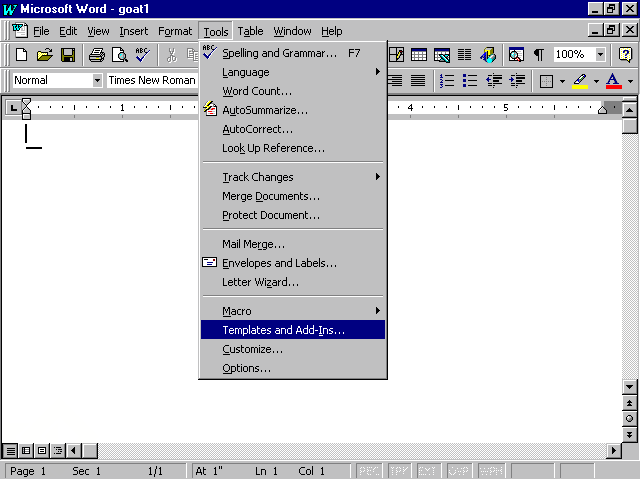The image size is (640, 480).
Task: Click the Drawing toolbar icon
Action: pos(488,54)
